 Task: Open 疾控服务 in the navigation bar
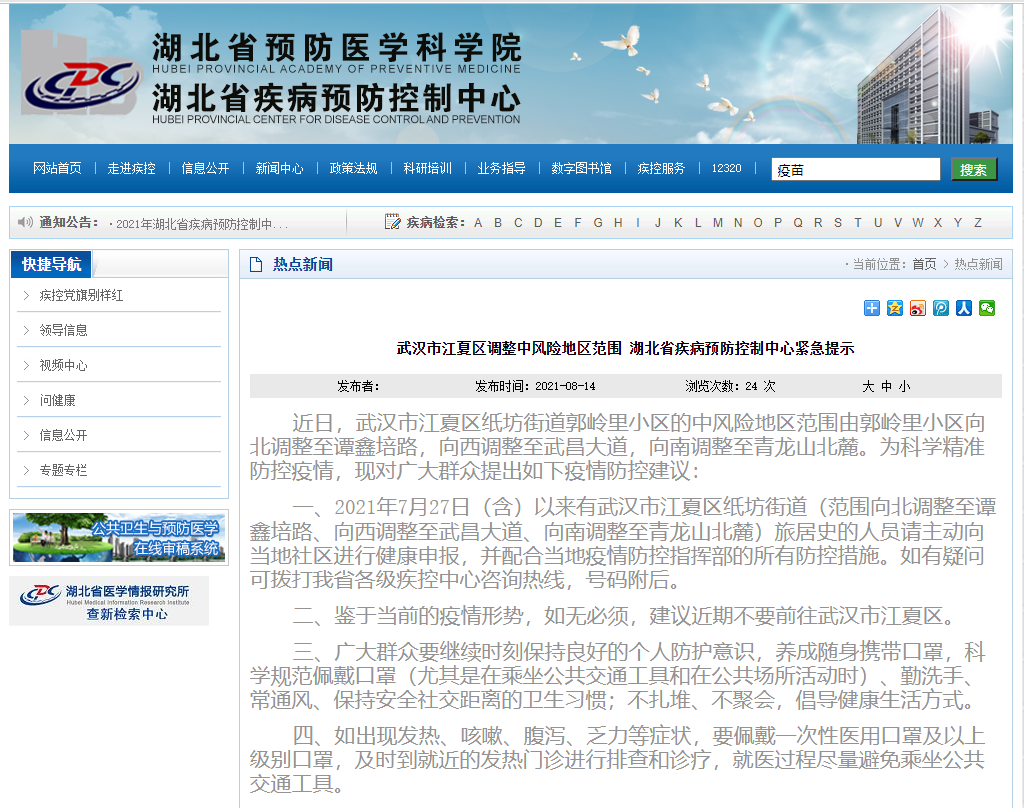(x=661, y=169)
